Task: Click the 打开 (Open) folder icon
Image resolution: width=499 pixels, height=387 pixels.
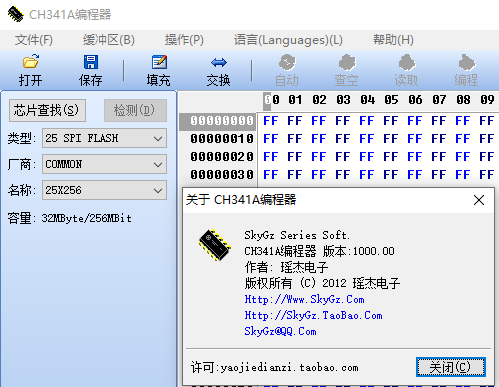Action: tap(31, 62)
